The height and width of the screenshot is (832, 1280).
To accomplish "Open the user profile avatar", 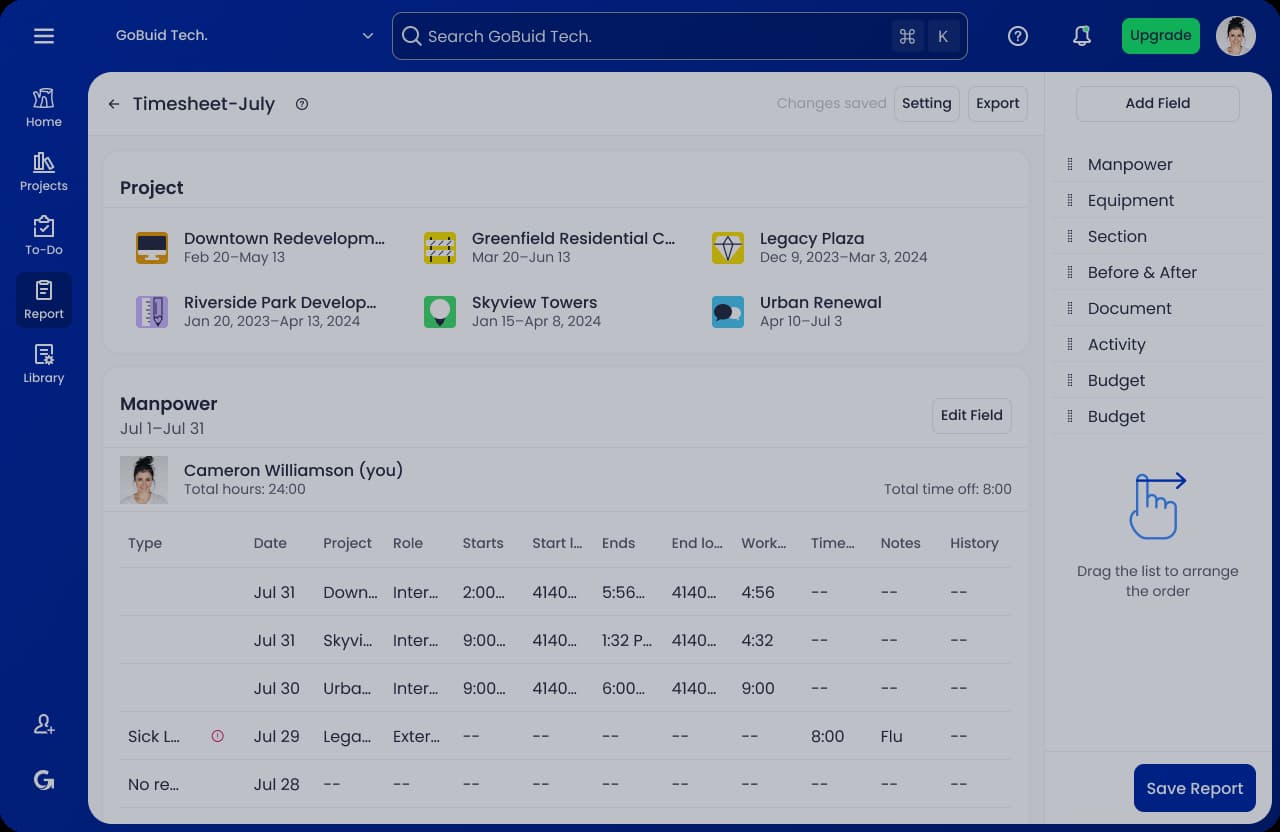I will tap(1235, 36).
